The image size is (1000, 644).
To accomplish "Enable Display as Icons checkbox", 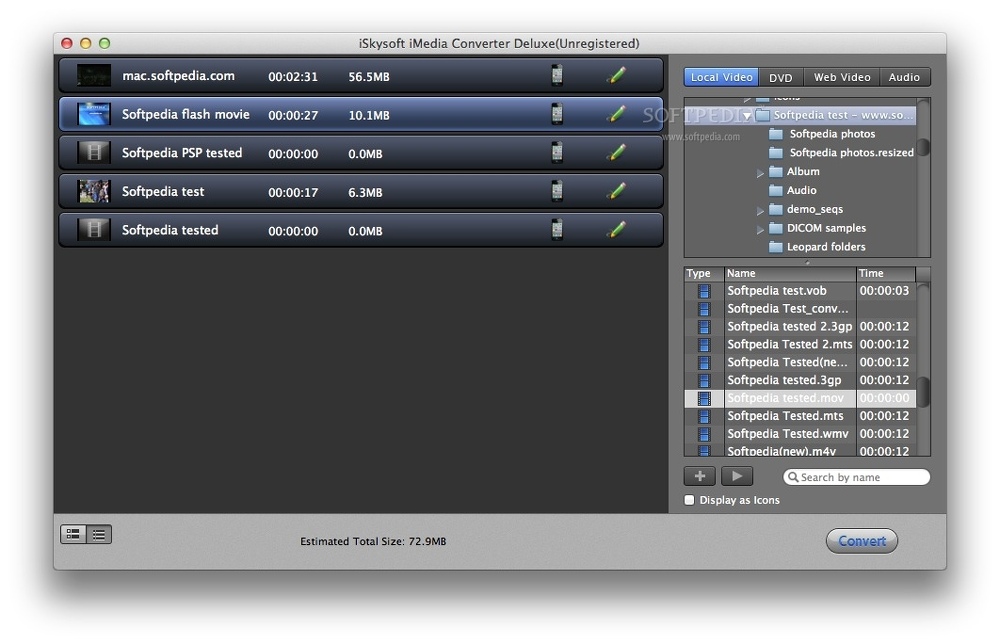I will click(x=689, y=500).
